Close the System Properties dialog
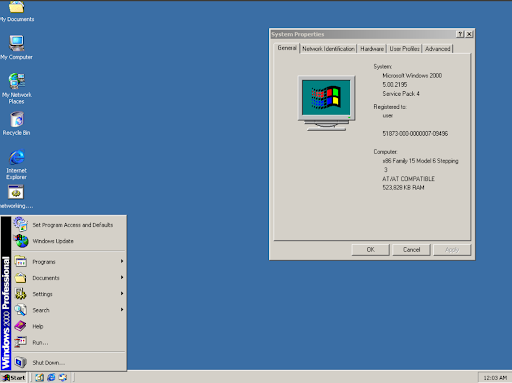This screenshot has height=383, width=512. point(469,34)
